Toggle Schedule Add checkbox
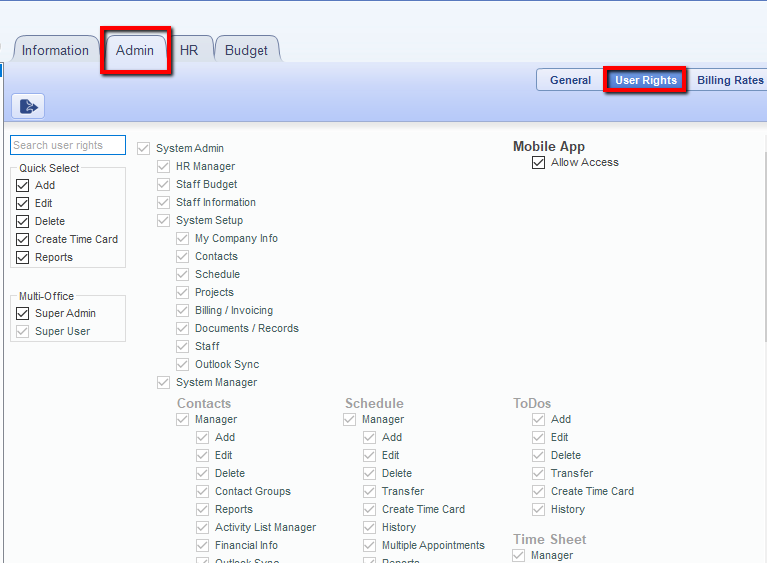The width and height of the screenshot is (767, 563). point(369,437)
